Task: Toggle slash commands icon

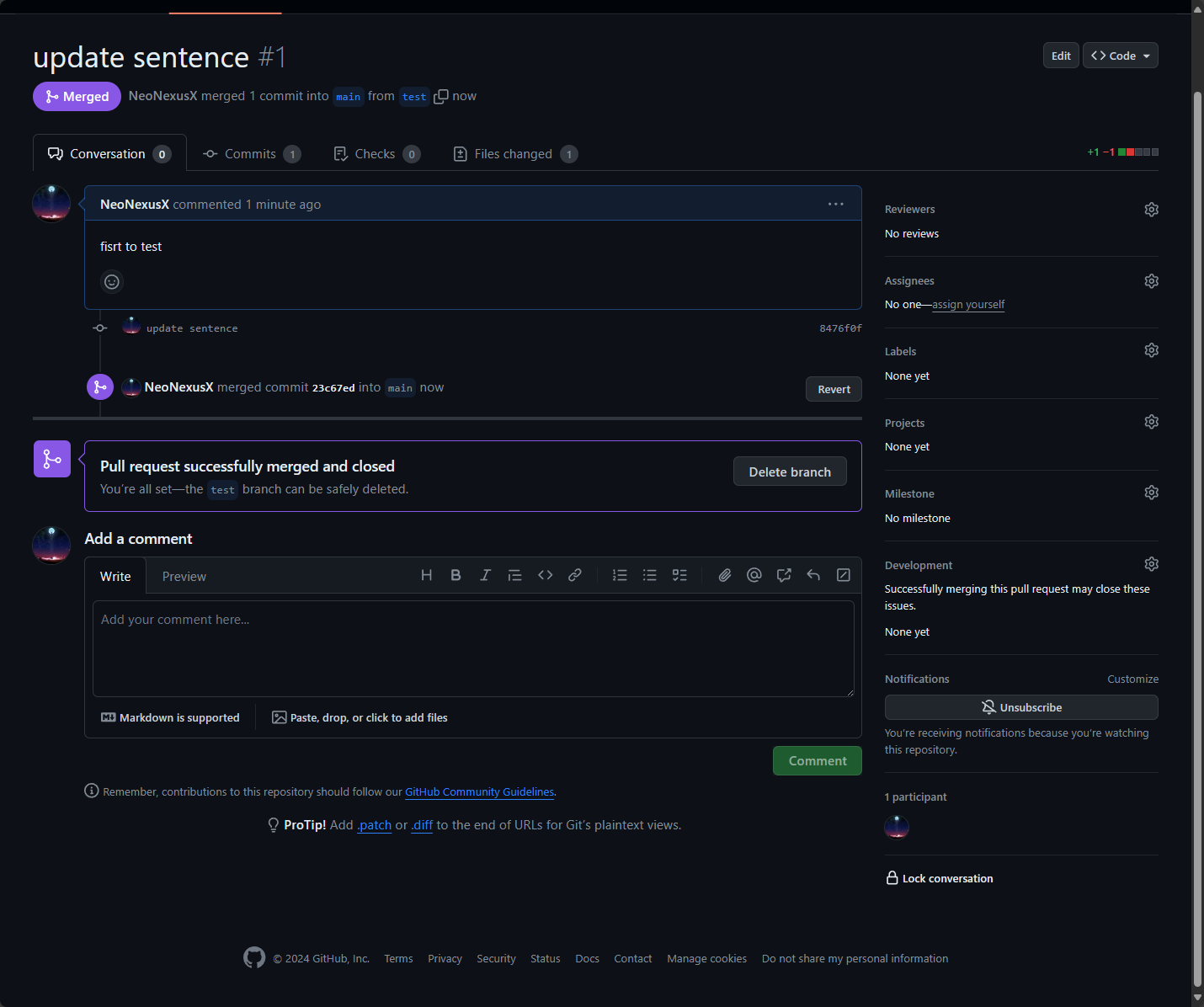Action: [x=843, y=575]
